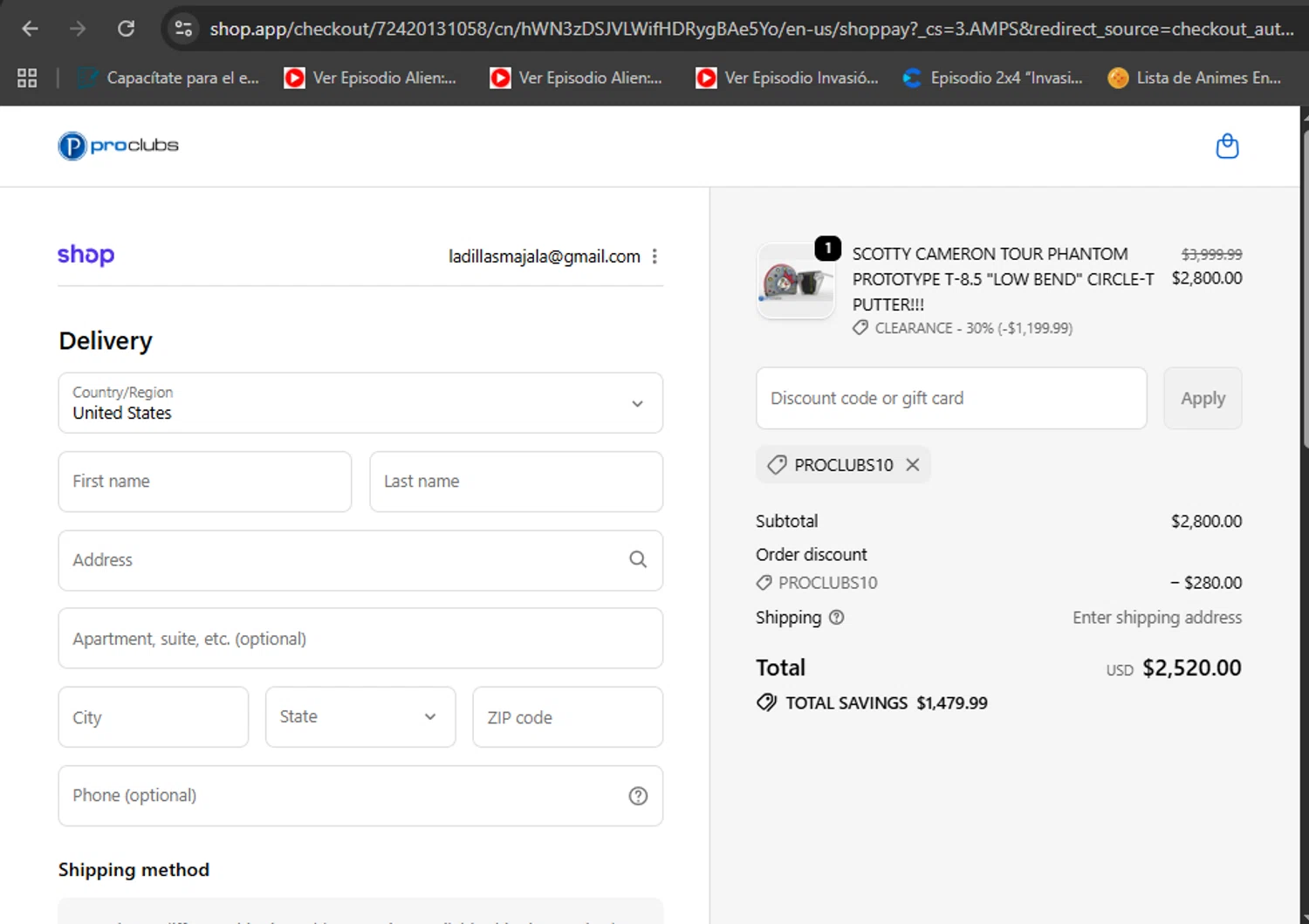Open second 'Ver Episodio Alien' bookmark
Image resolution: width=1309 pixels, height=924 pixels.
(x=577, y=78)
